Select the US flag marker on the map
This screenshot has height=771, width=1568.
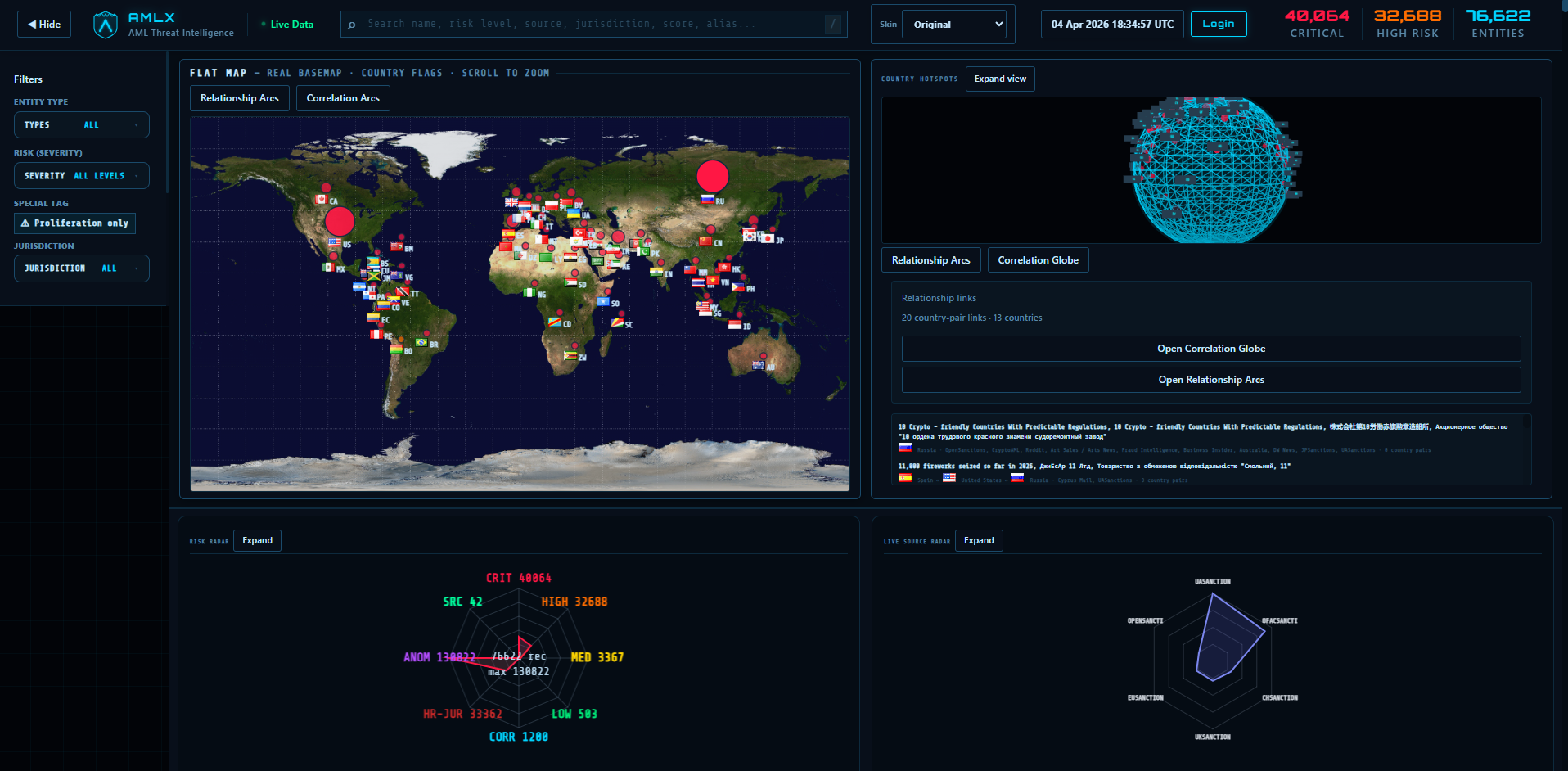[x=334, y=242]
